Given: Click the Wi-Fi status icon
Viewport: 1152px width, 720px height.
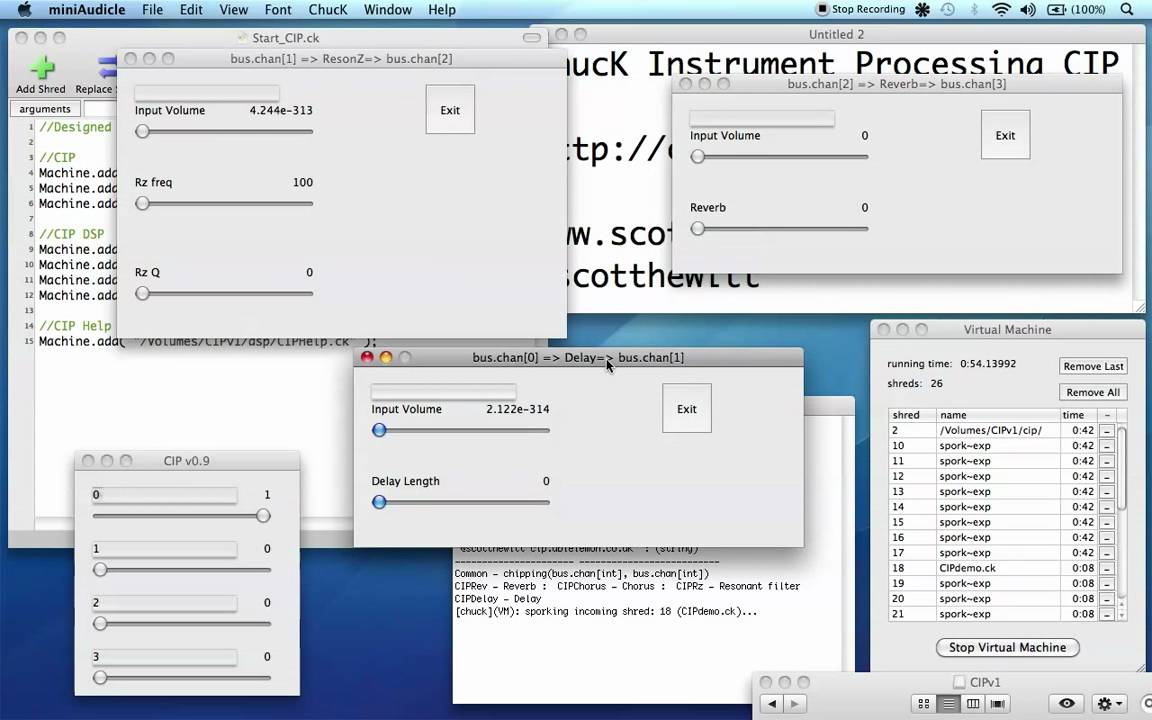Looking at the screenshot, I should tap(1001, 10).
